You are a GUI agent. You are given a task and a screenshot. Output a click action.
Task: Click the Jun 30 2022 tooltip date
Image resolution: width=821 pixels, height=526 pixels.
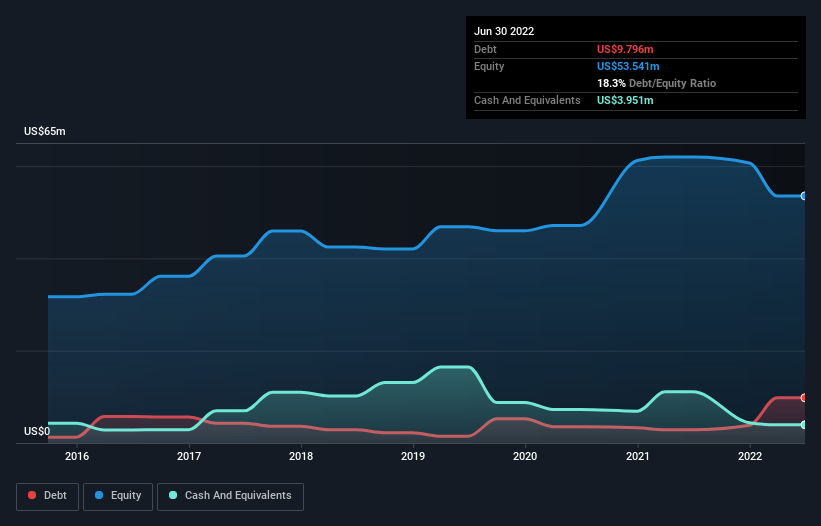click(x=504, y=31)
